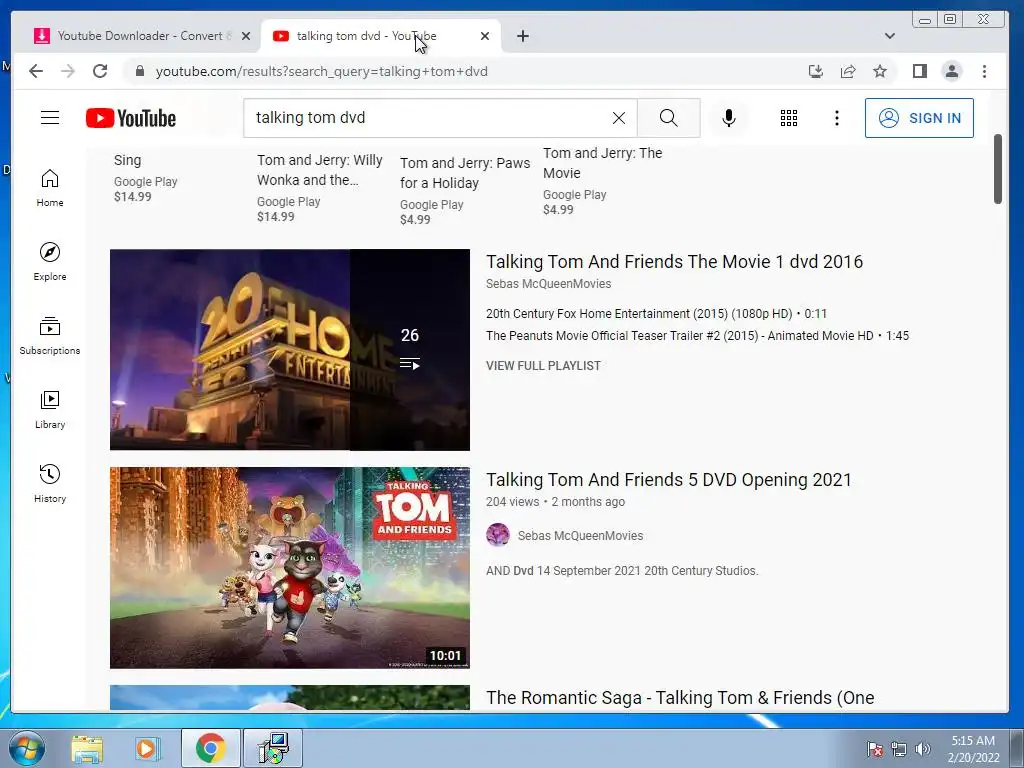Screen dimensions: 1024x768
Task: Reload the page
Action: 100,71
